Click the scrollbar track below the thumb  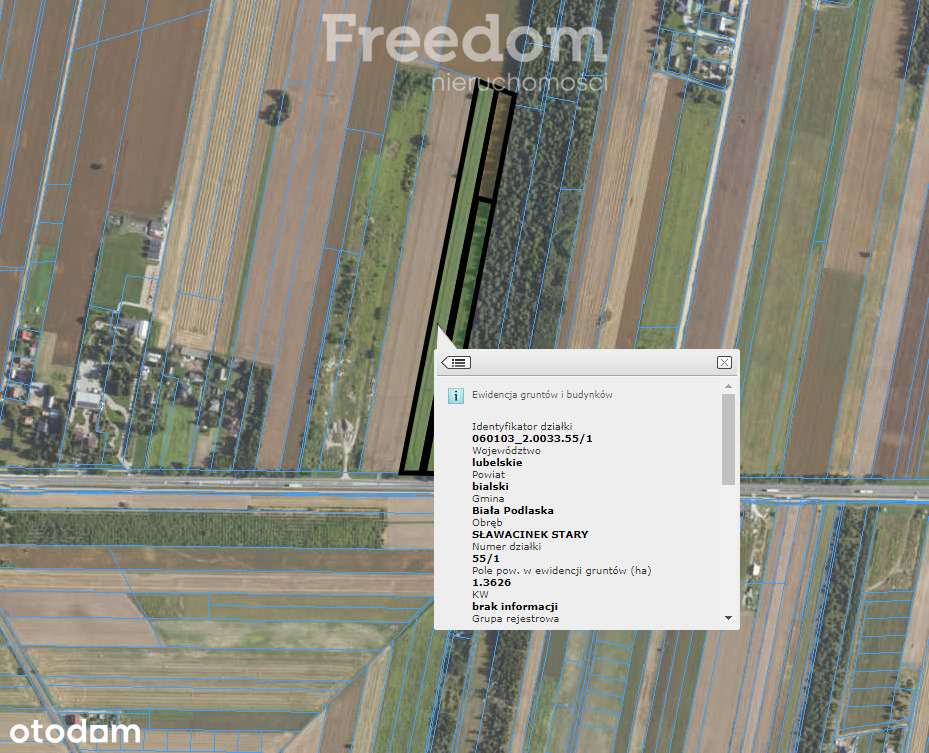(728, 548)
